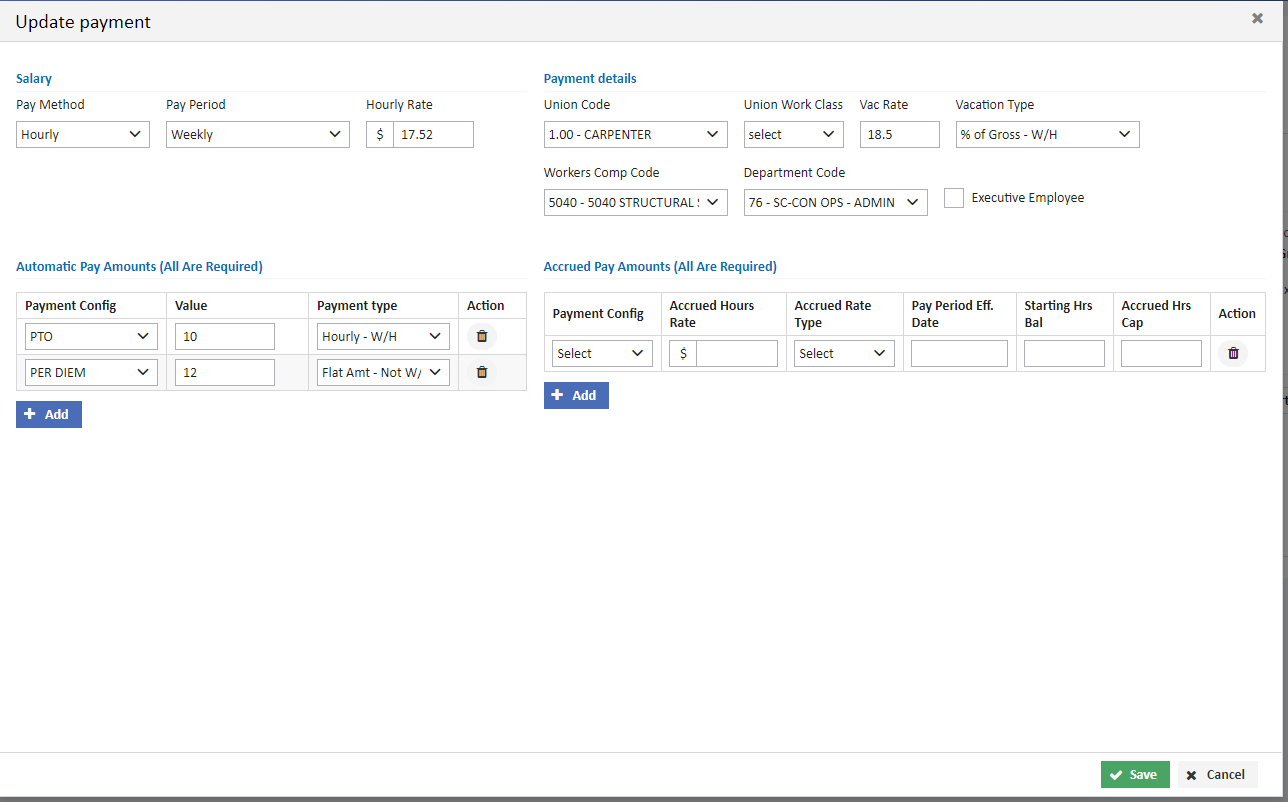Click the PER DIEM value field
The width and height of the screenshot is (1288, 802).
coord(225,372)
